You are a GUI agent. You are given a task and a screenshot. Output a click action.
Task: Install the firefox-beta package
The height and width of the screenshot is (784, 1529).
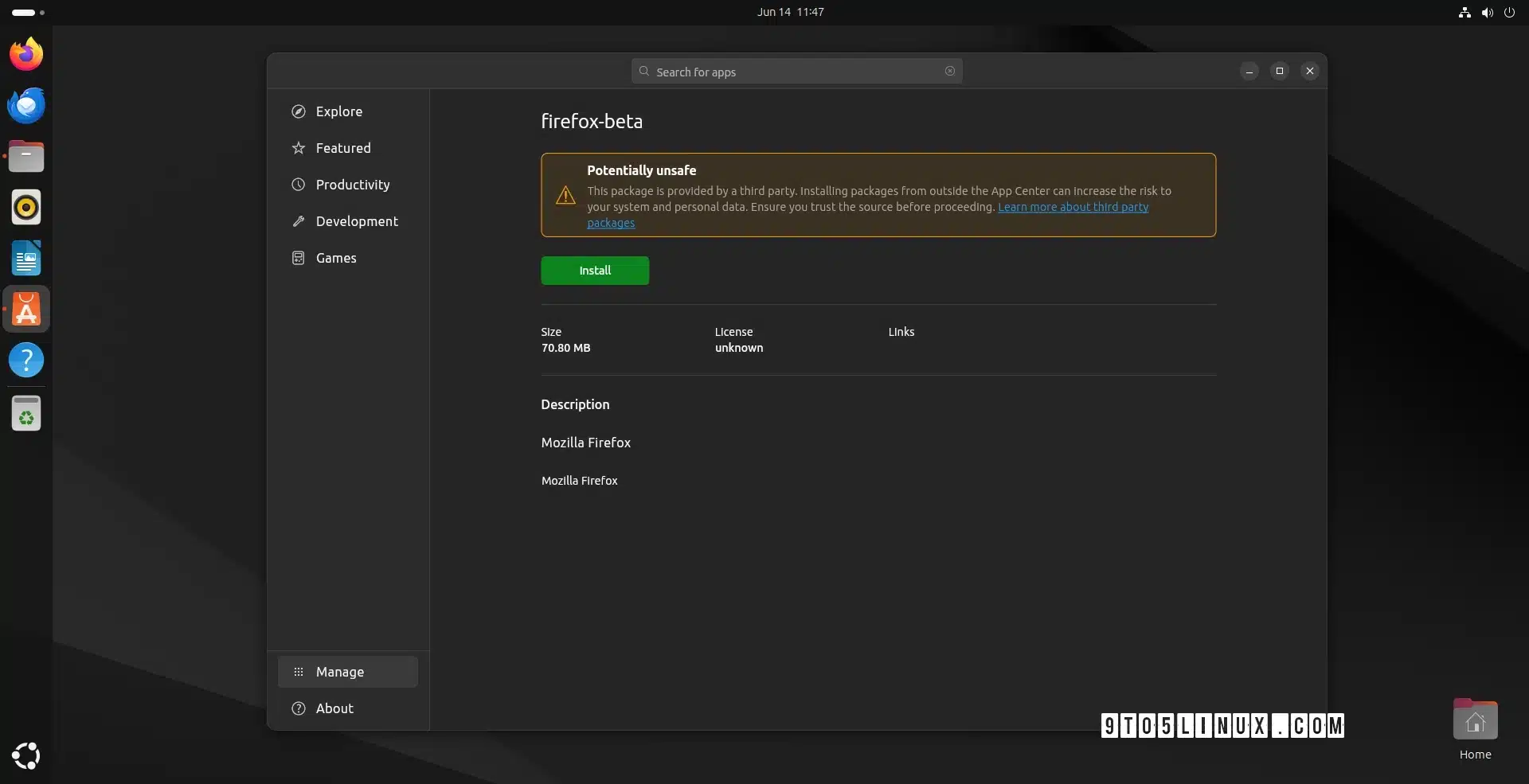click(x=595, y=271)
